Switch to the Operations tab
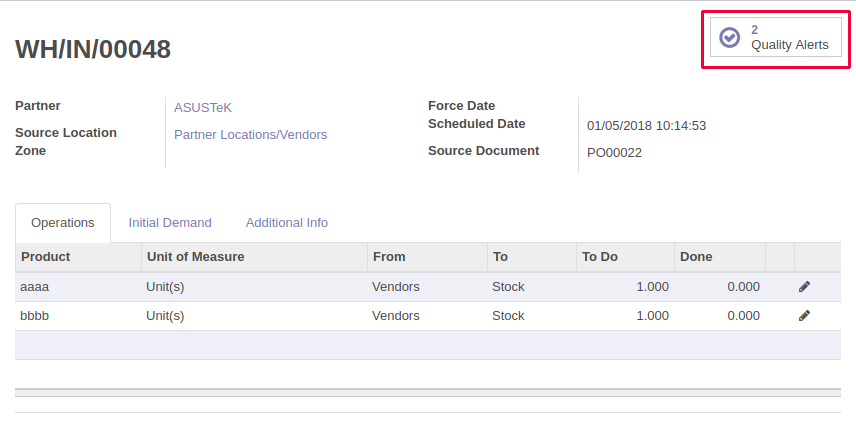 tap(63, 223)
